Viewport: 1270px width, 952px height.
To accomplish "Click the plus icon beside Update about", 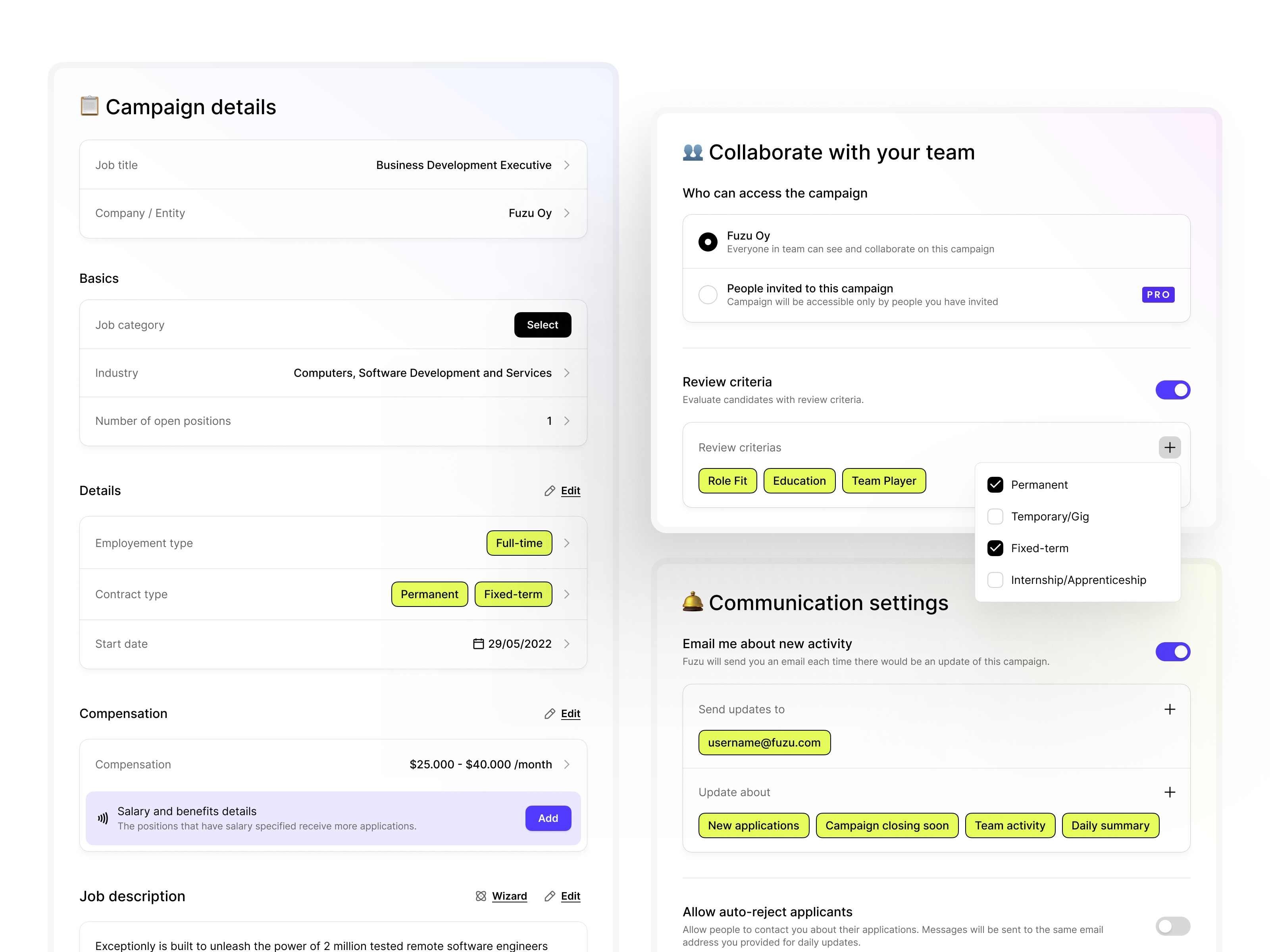I will click(1170, 792).
